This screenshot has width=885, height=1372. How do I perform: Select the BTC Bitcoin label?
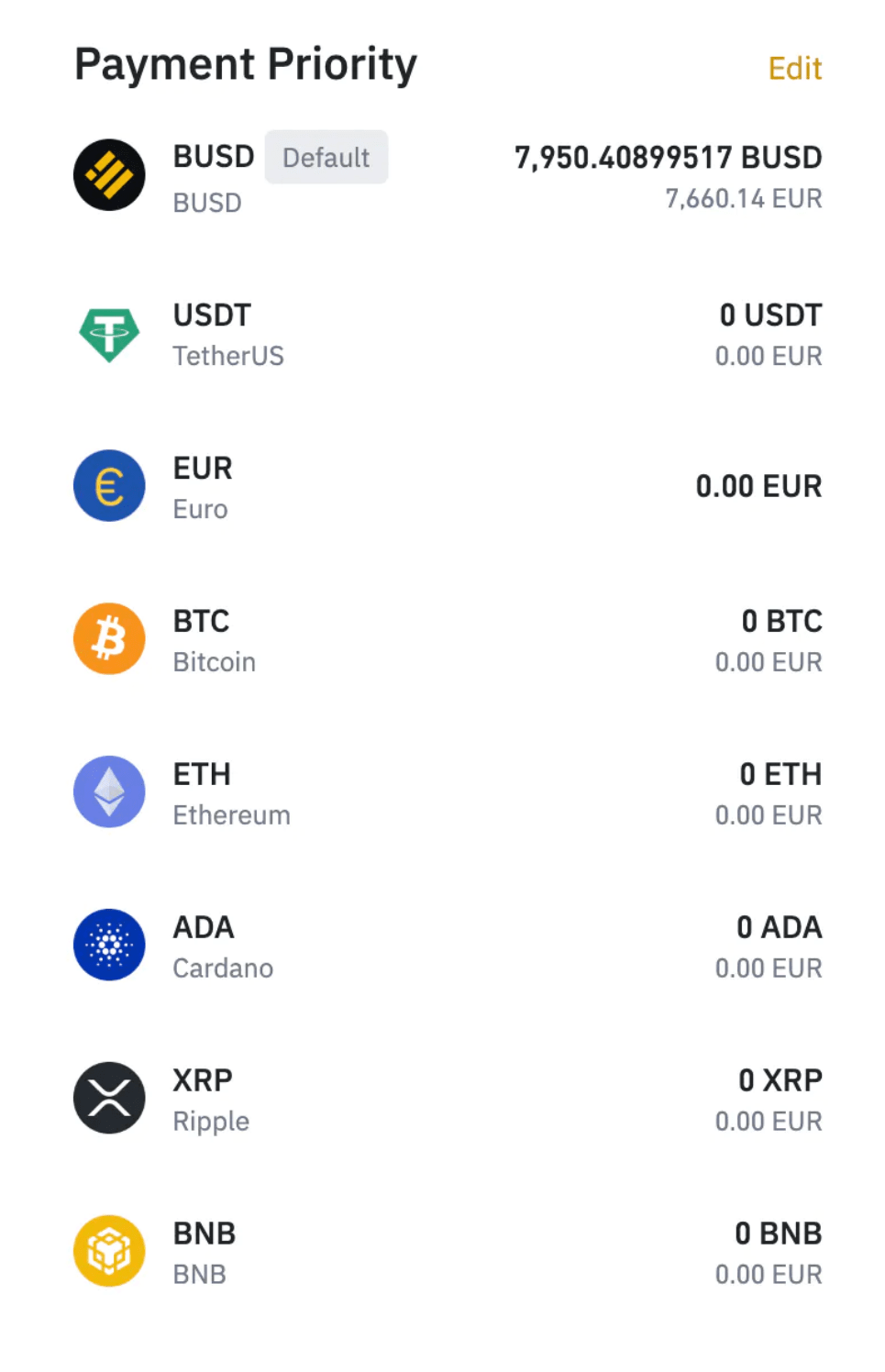[214, 640]
